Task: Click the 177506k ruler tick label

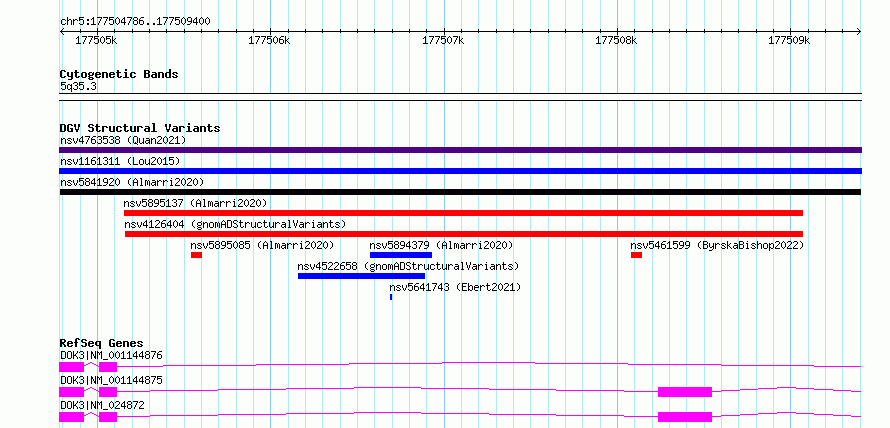Action: [x=269, y=41]
